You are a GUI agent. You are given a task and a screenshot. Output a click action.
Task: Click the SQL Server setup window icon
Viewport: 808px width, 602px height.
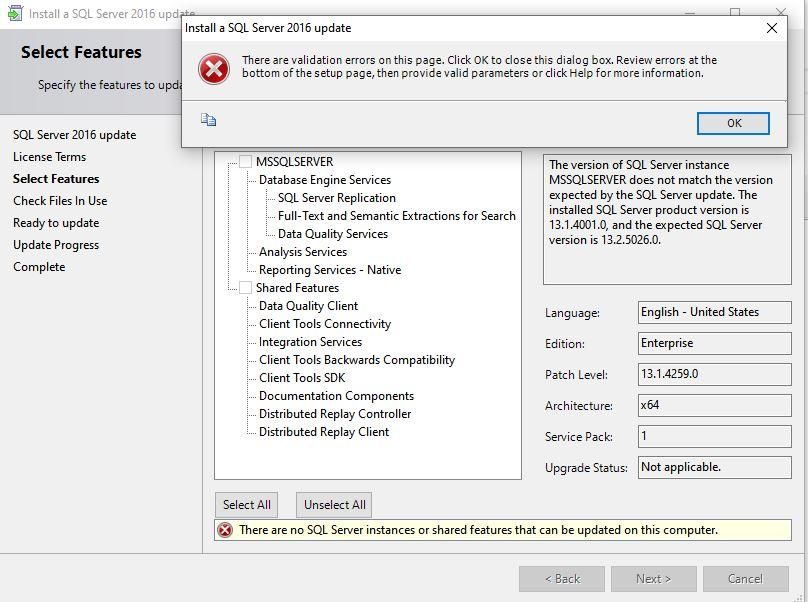15,13
